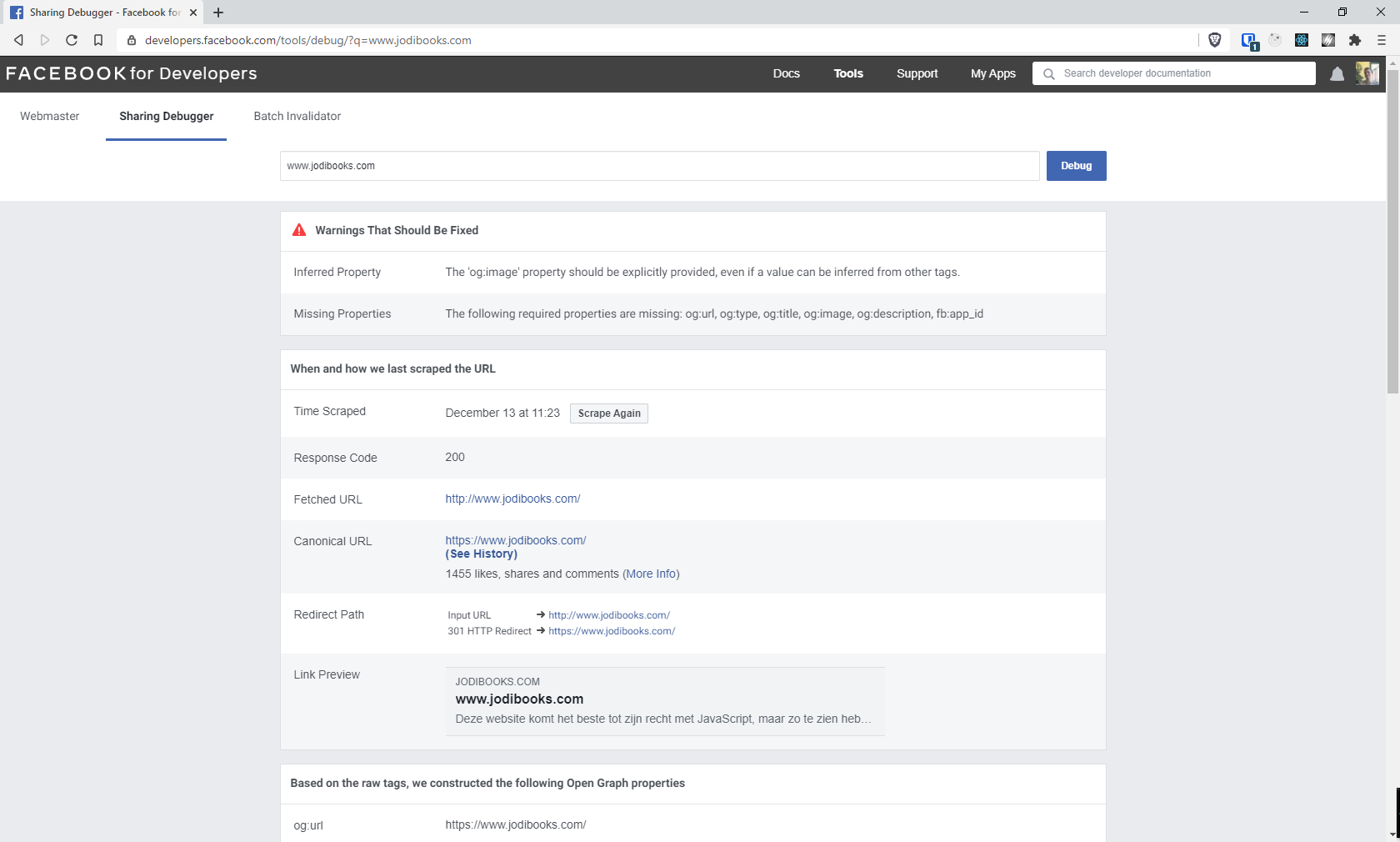This screenshot has height=842, width=1400.
Task: Open My Apps
Action: (x=993, y=73)
